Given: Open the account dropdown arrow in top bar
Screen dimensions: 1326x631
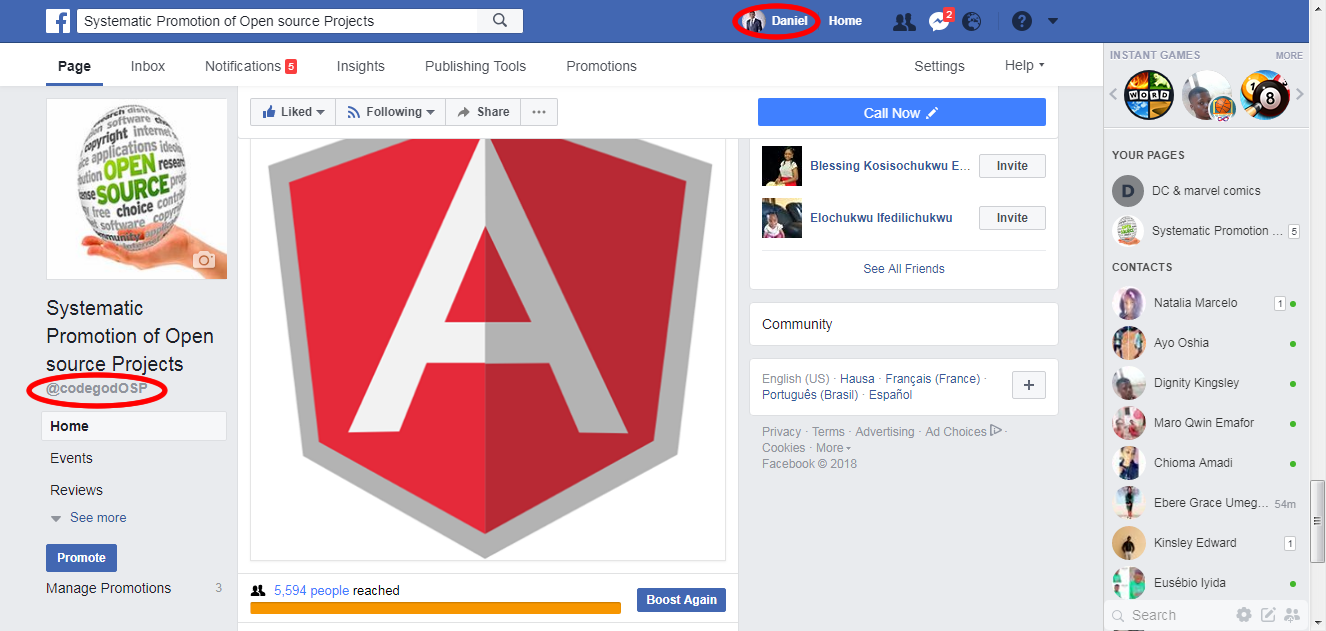Looking at the screenshot, I should point(1052,21).
